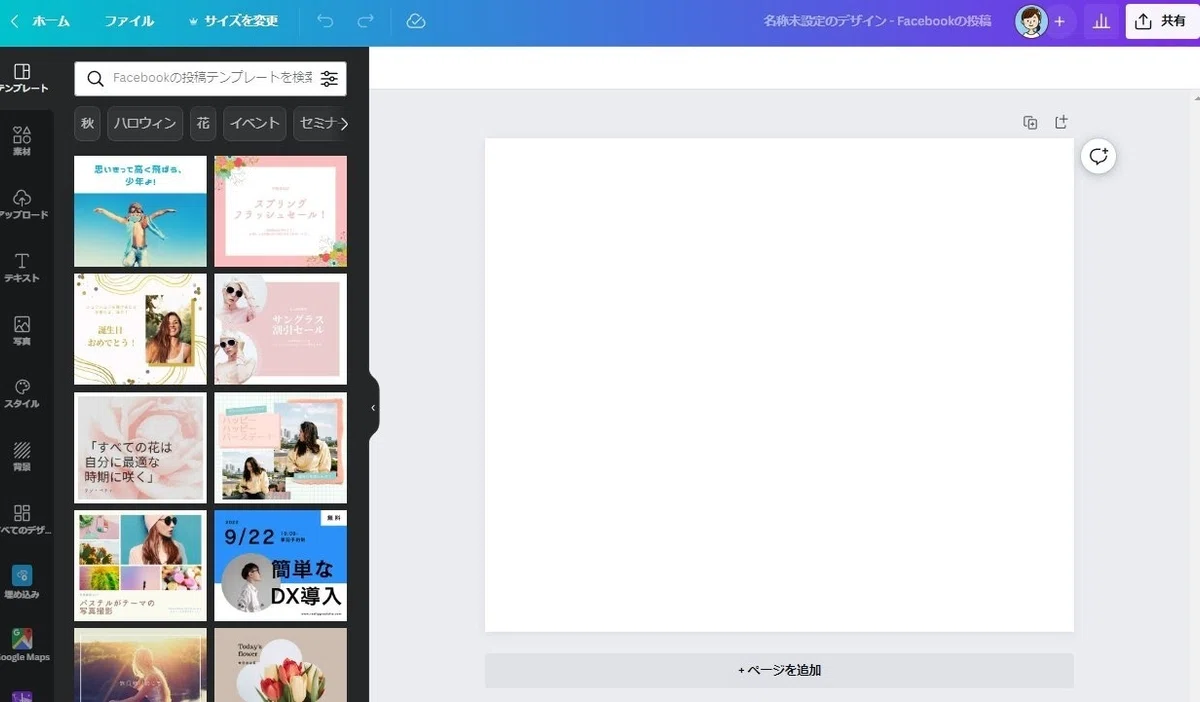Choose the ハッピーバースデー collage template

click(x=281, y=447)
